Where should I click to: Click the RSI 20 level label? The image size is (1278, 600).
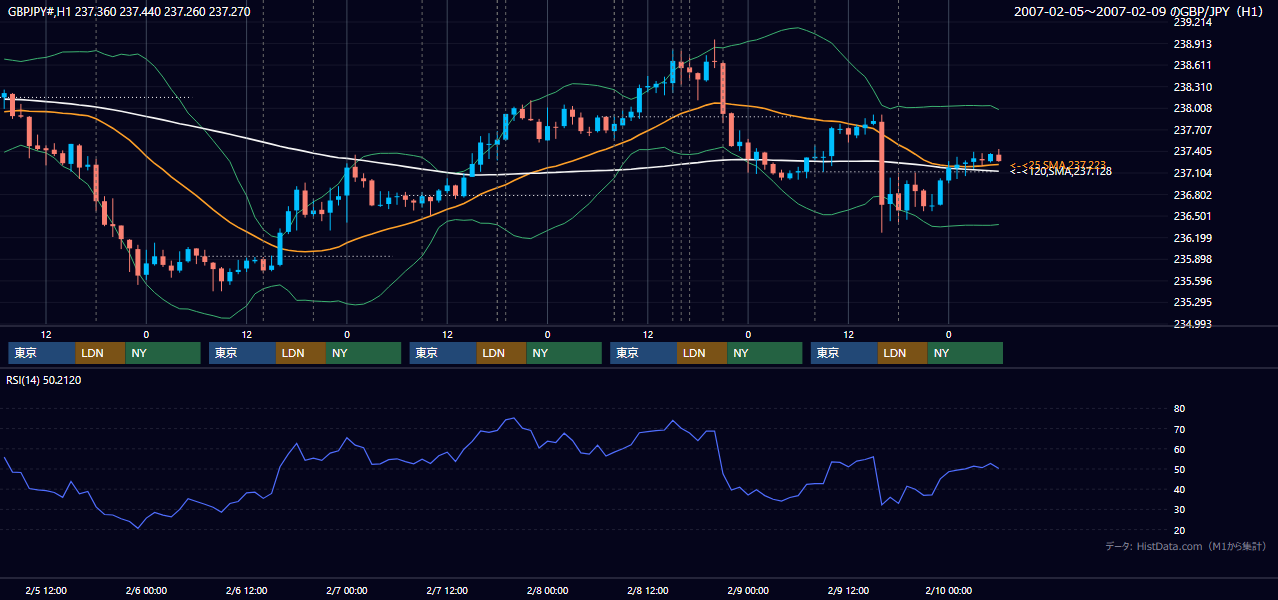coord(1180,530)
